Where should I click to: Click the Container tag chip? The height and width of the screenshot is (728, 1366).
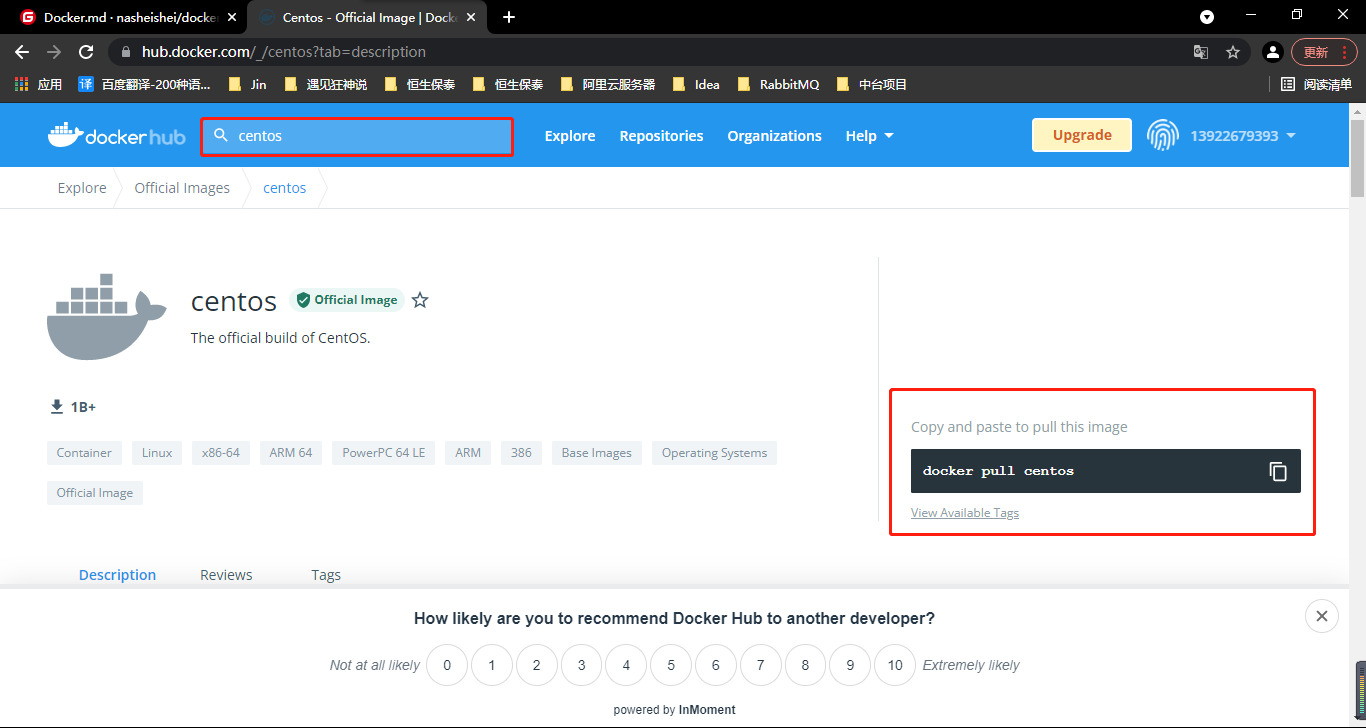(x=84, y=453)
